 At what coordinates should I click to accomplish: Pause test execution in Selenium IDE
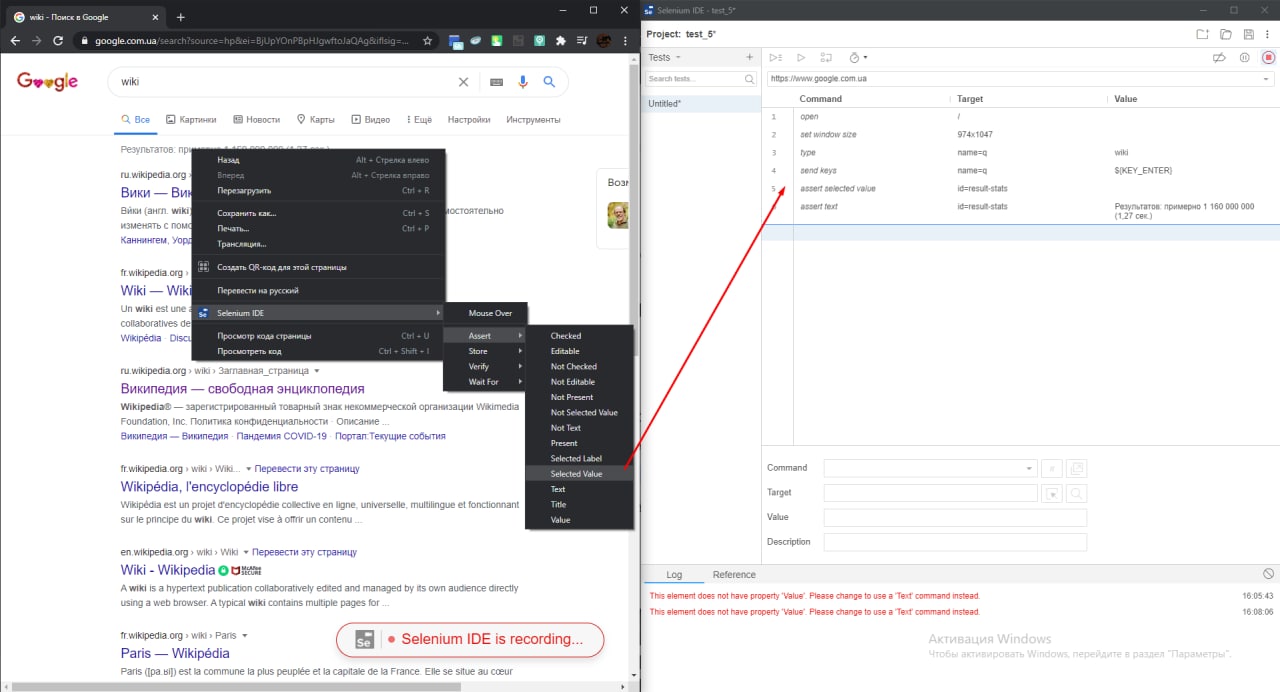pos(1244,58)
